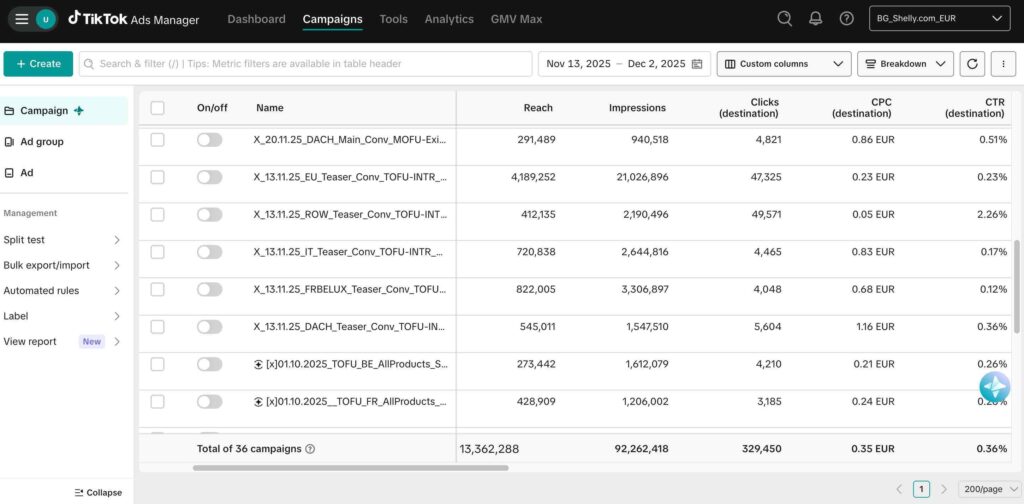Open the three-dot more options menu
This screenshot has height=504, width=1024.
pyautogui.click(x=1004, y=64)
